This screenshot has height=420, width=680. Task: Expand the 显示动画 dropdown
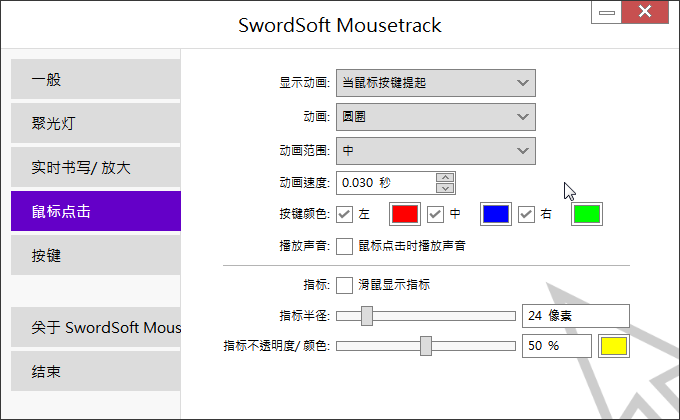click(436, 83)
